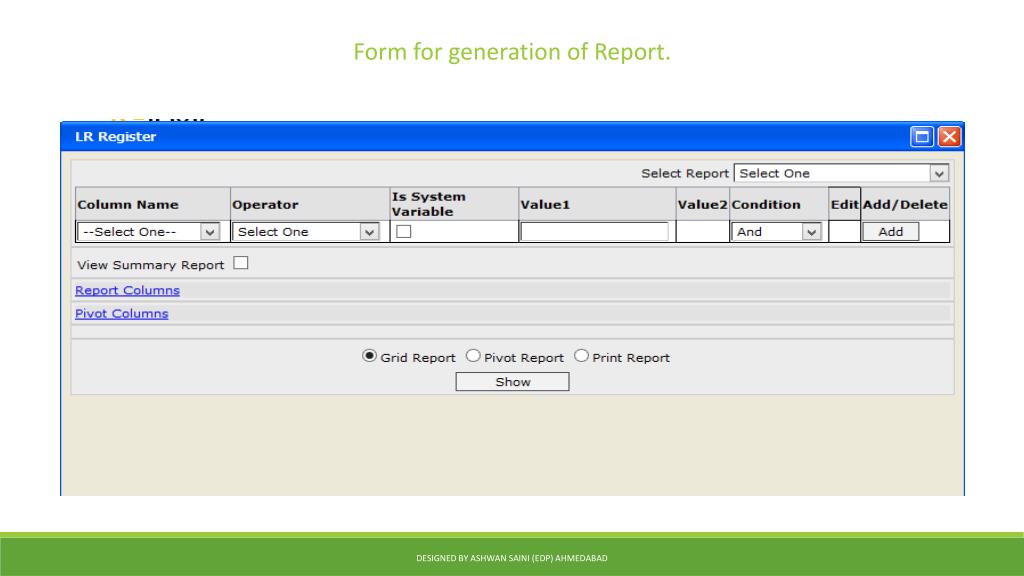Click the Column Name header
The height and width of the screenshot is (576, 1024).
point(128,204)
